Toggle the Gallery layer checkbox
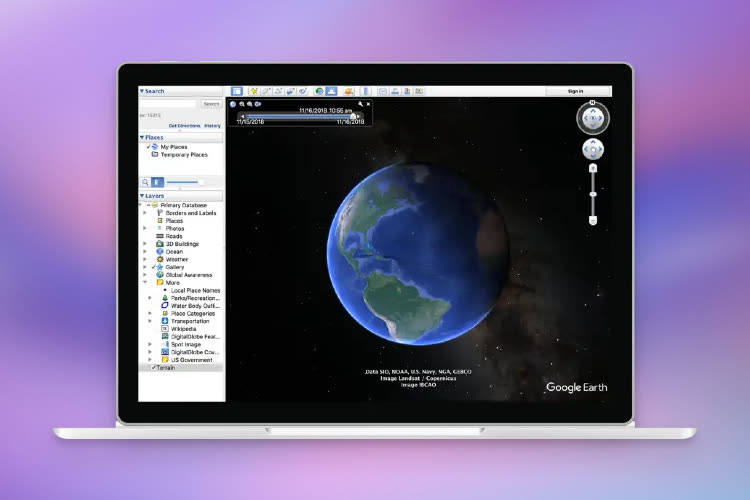Screen dimensions: 750x500 (x=154, y=267)
